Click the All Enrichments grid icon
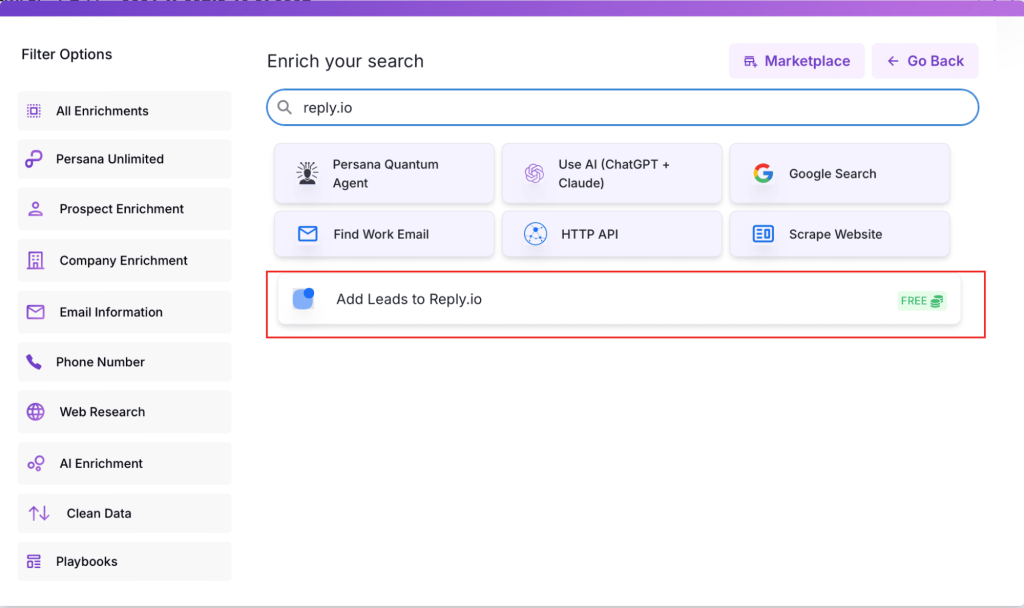 pos(34,110)
